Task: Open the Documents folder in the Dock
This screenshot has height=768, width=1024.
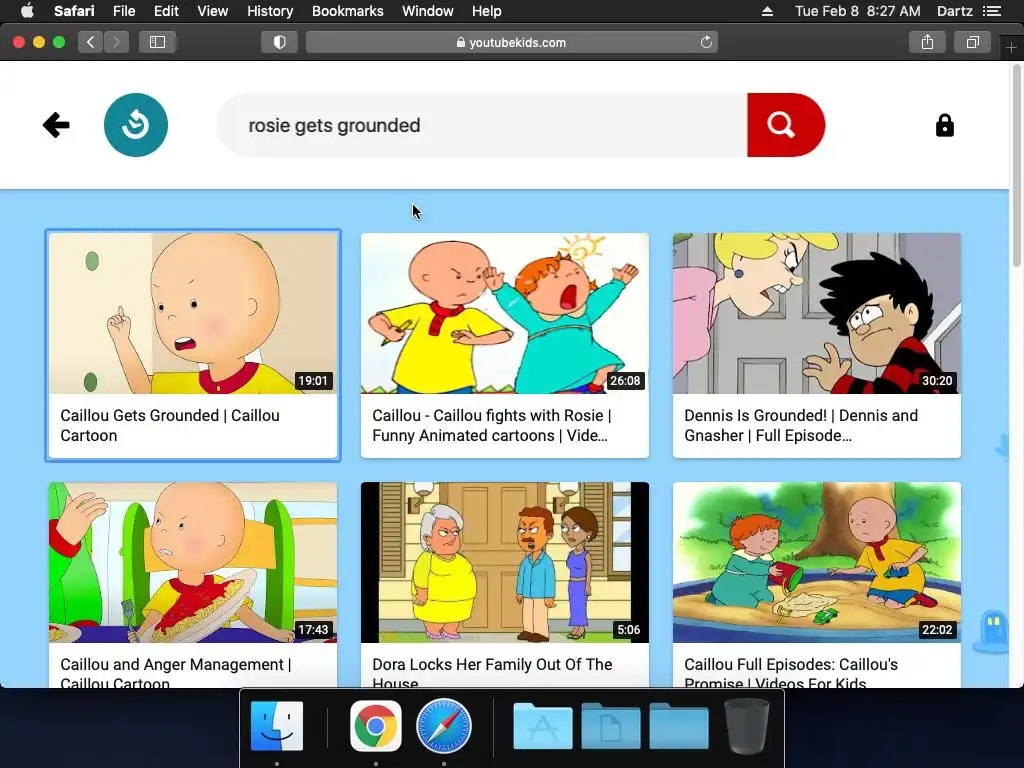Action: click(x=611, y=726)
